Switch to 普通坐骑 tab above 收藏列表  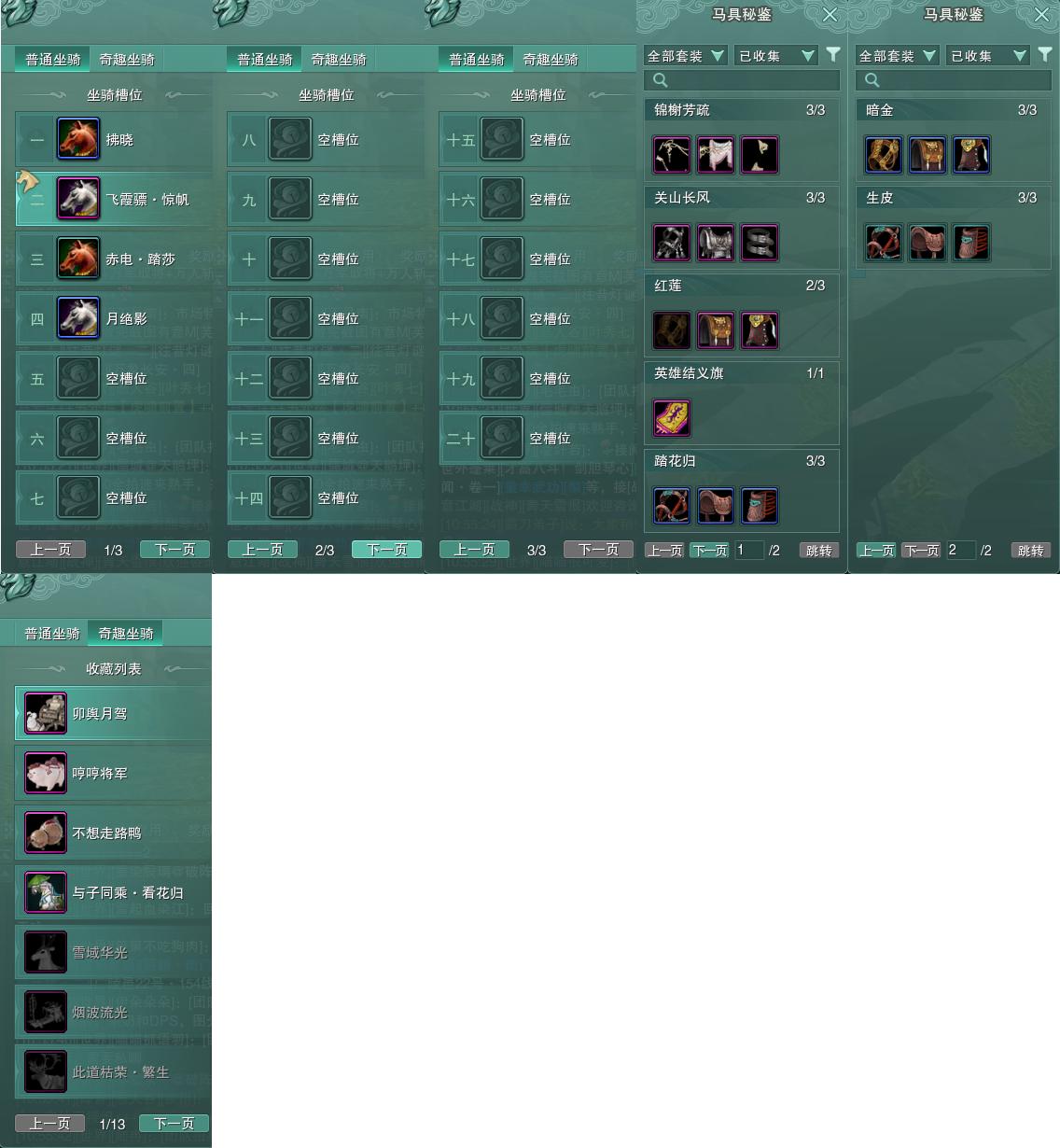pos(52,633)
